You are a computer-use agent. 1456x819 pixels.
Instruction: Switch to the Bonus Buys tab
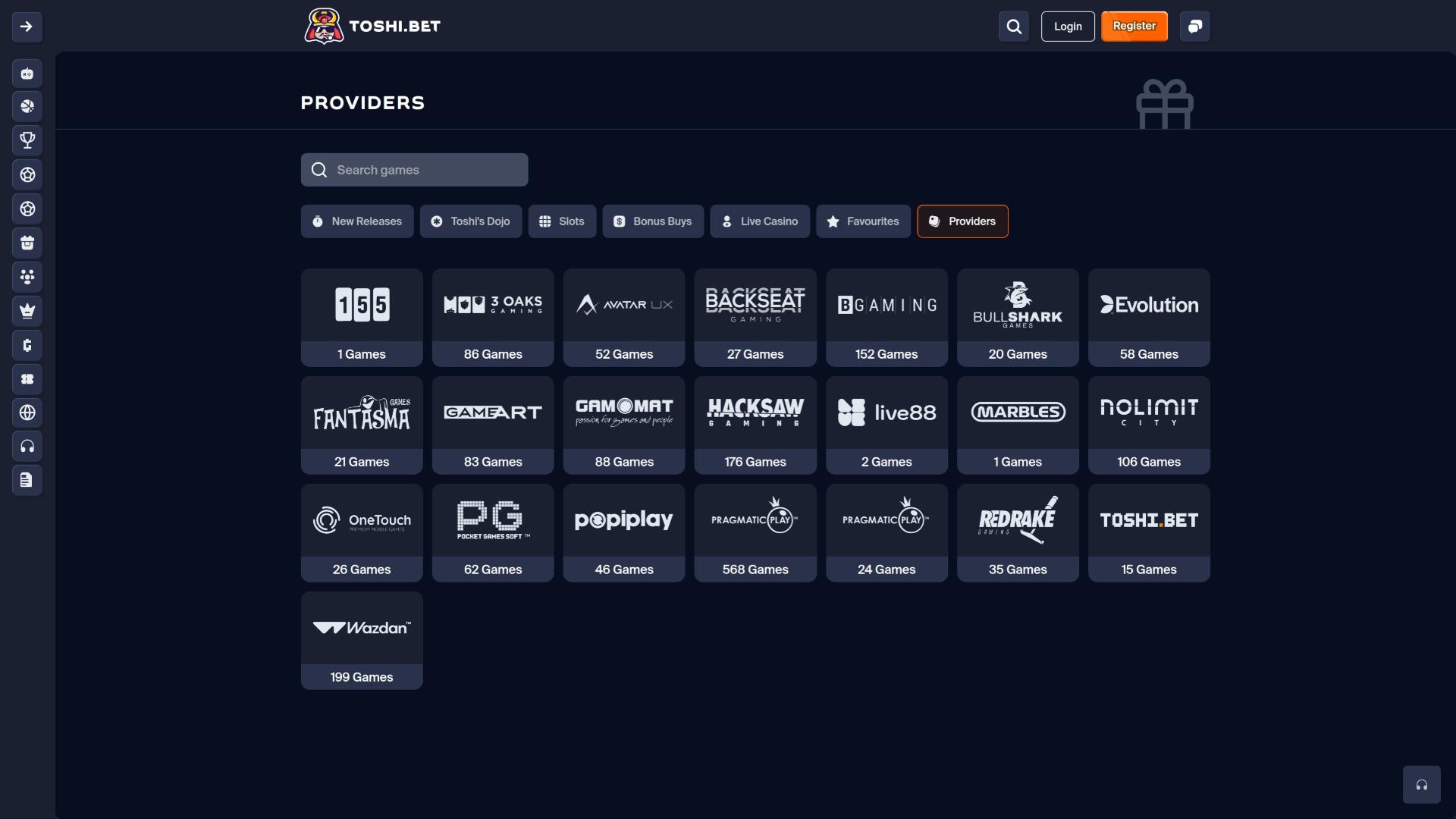point(654,221)
